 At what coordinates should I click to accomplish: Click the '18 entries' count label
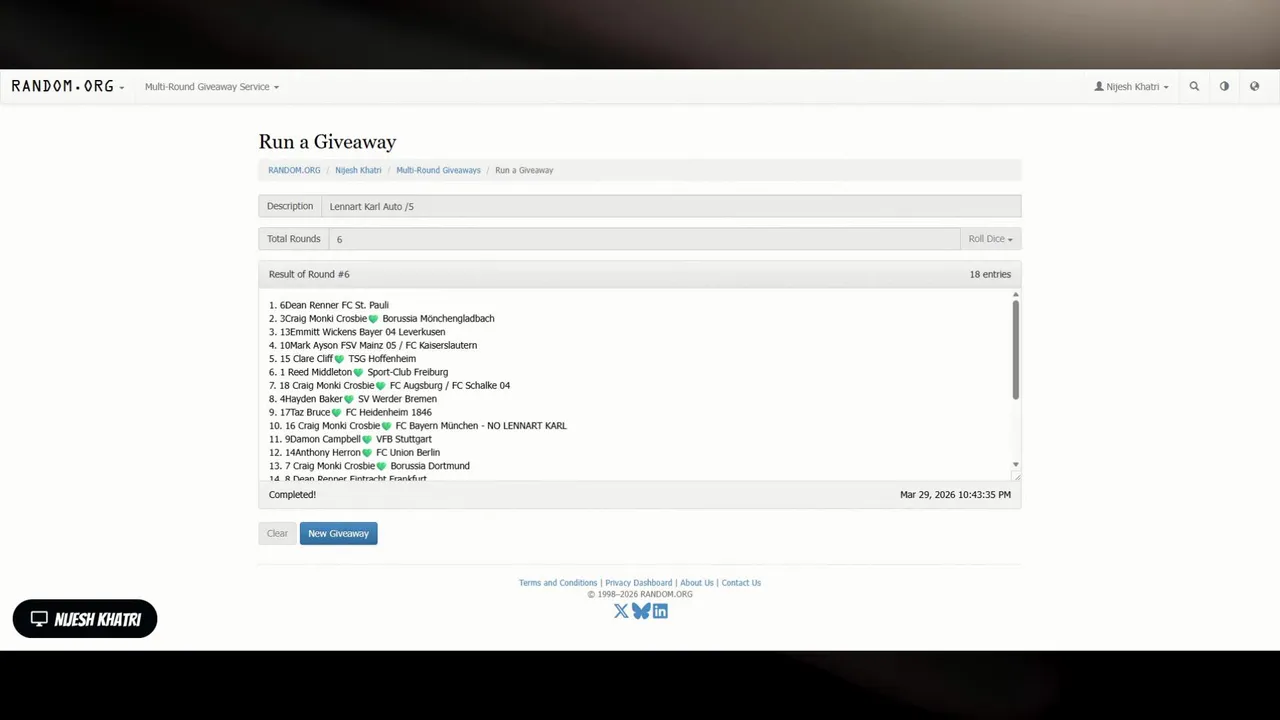click(x=990, y=274)
